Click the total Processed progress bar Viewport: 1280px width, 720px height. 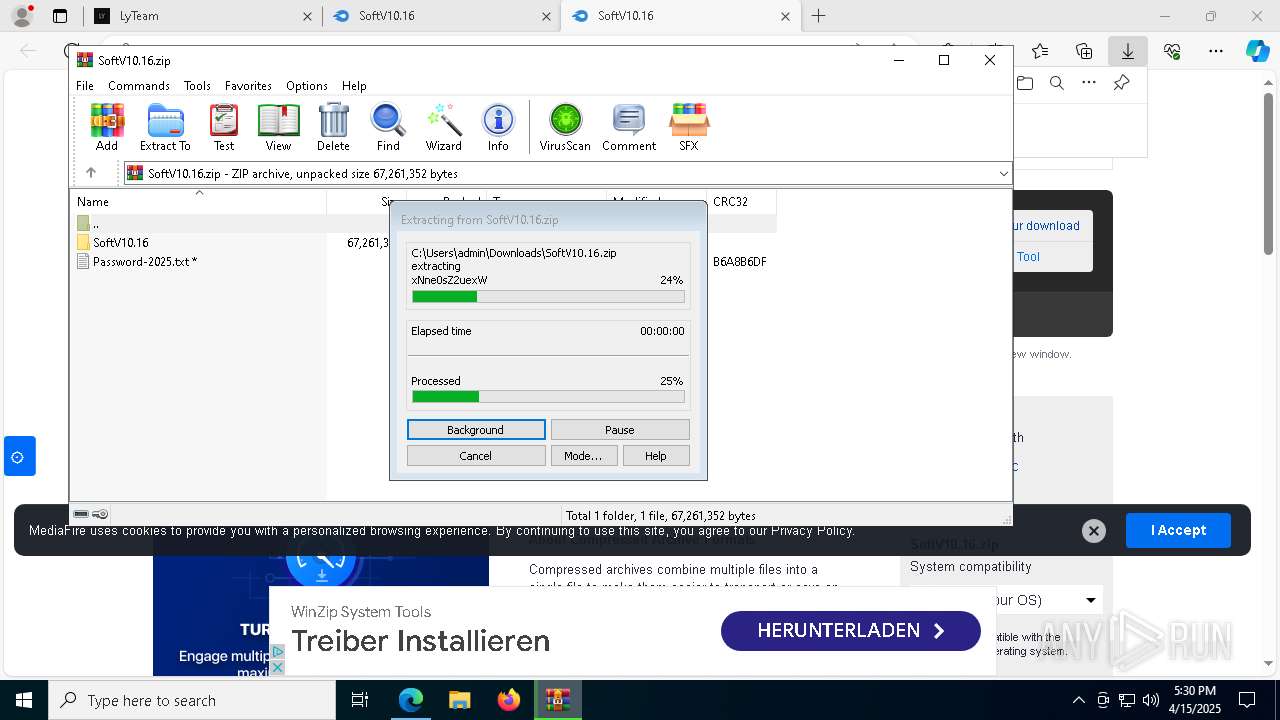(x=548, y=397)
